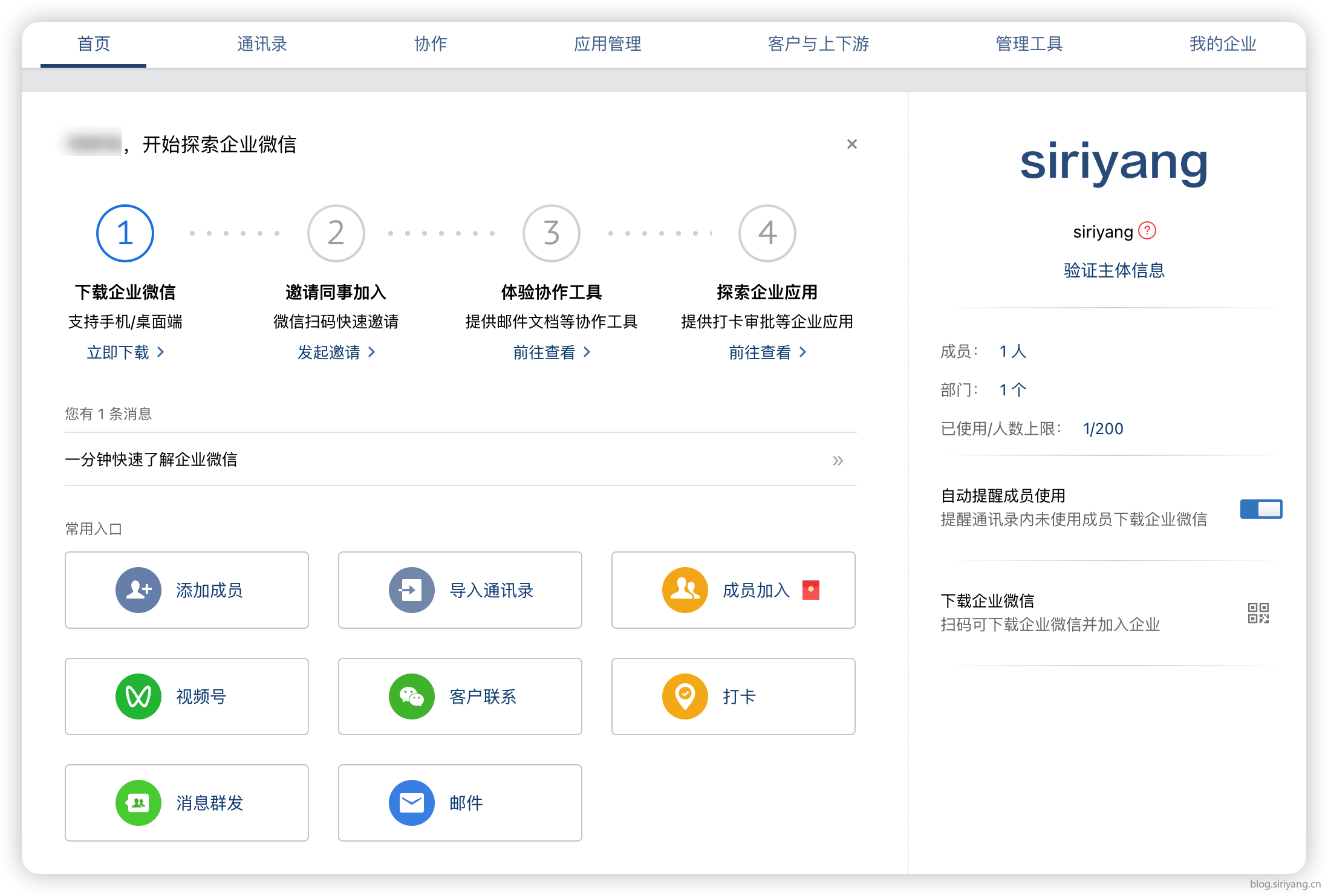This screenshot has width=1328, height=896.
Task: Click the red question mark beside siriyang
Action: [1147, 230]
